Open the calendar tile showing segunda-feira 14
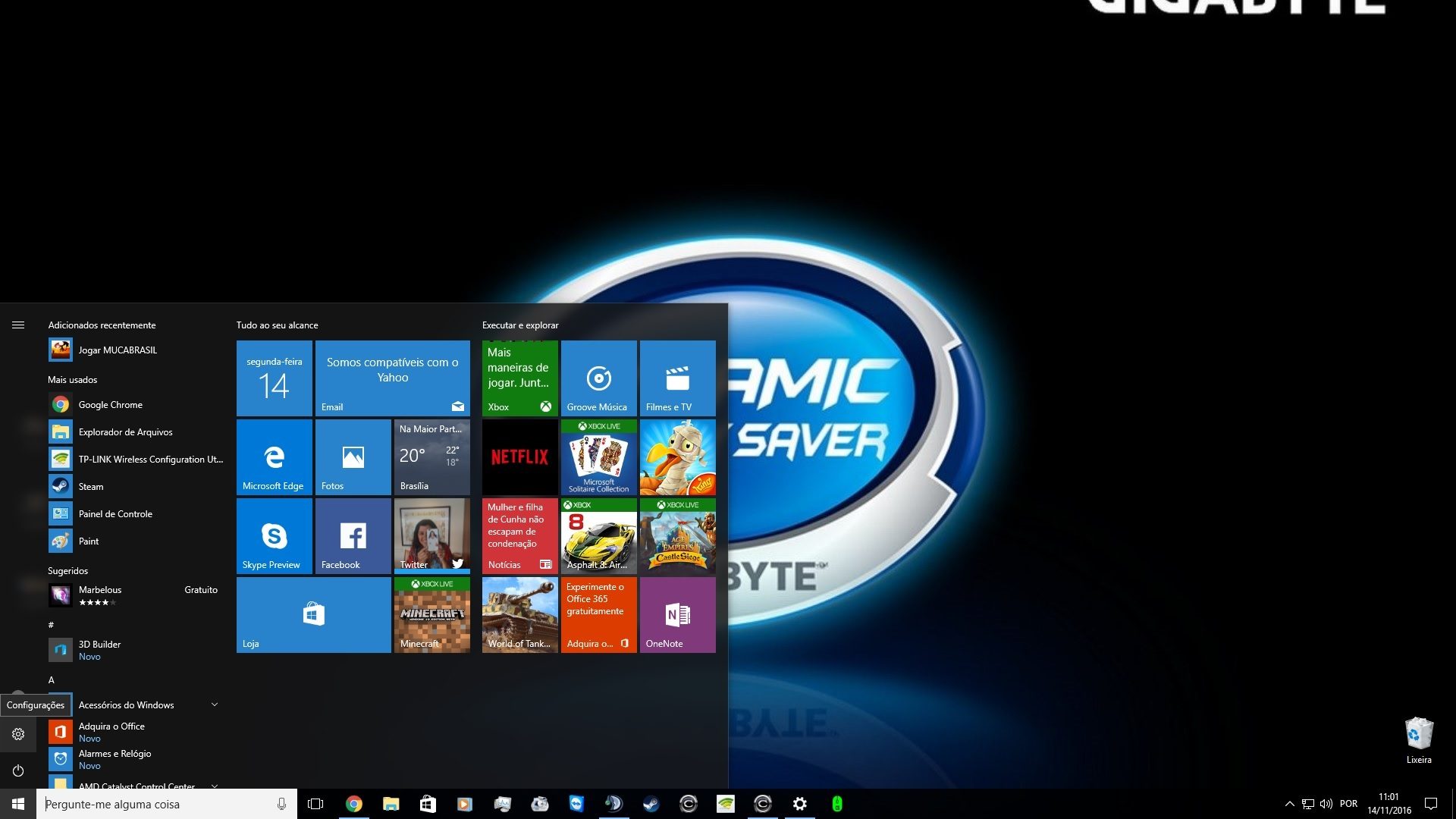The height and width of the screenshot is (819, 1456). (275, 378)
